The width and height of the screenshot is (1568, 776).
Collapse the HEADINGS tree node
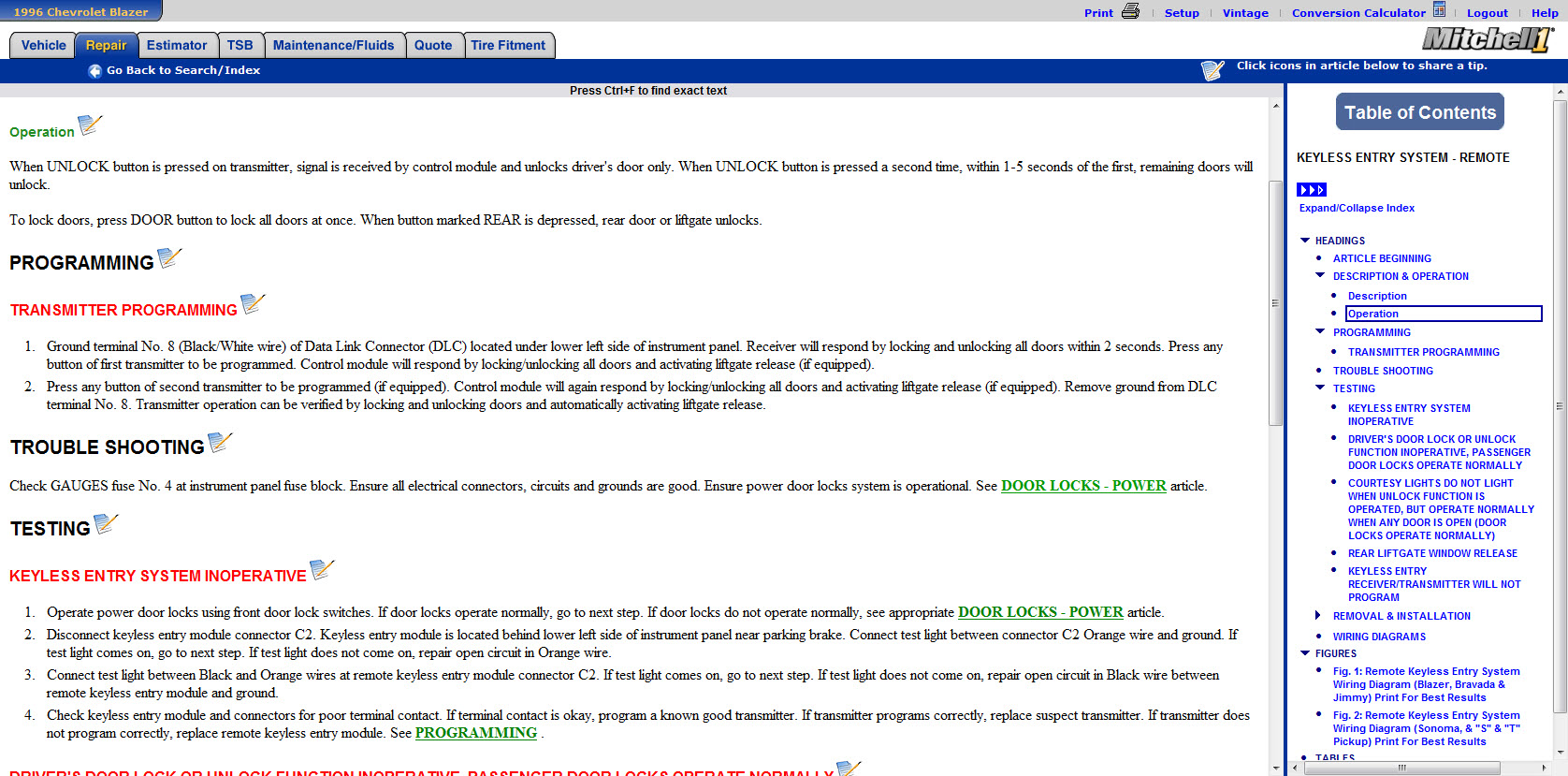[x=1305, y=241]
